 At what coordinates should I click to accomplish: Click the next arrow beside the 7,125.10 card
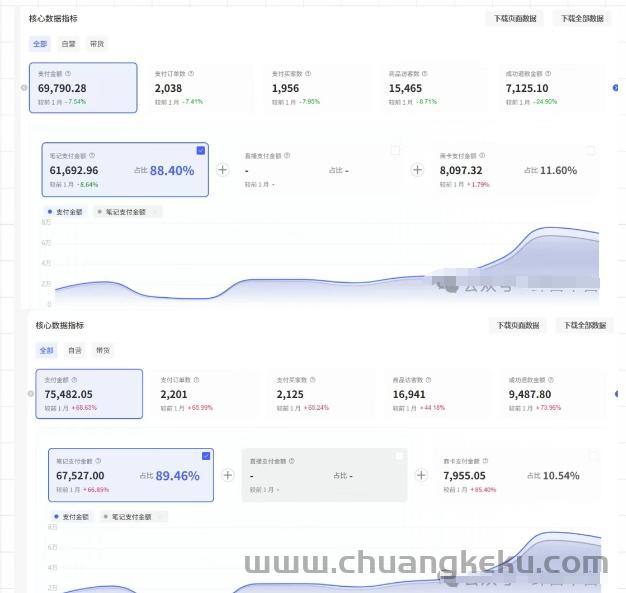click(x=615, y=87)
